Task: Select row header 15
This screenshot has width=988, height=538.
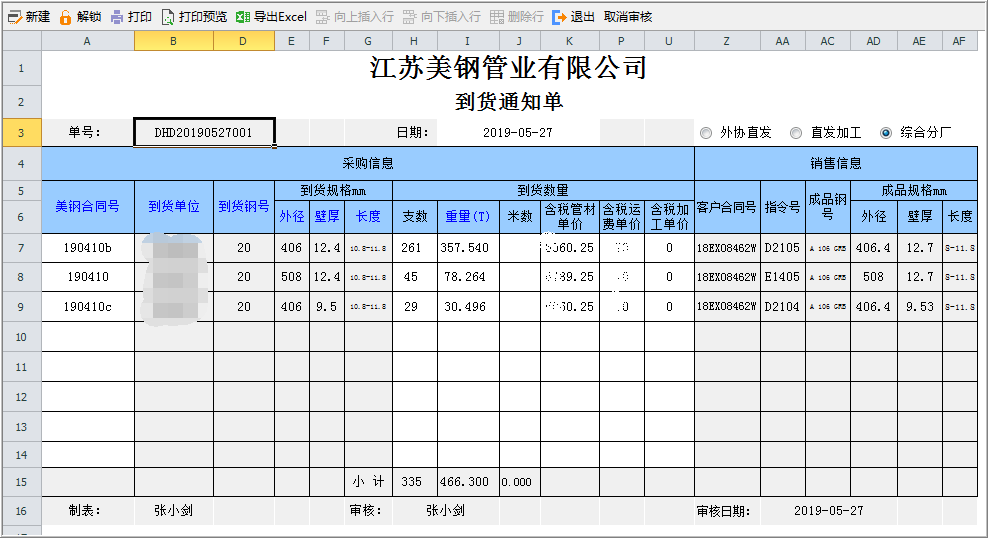Action: pyautogui.click(x=21, y=482)
